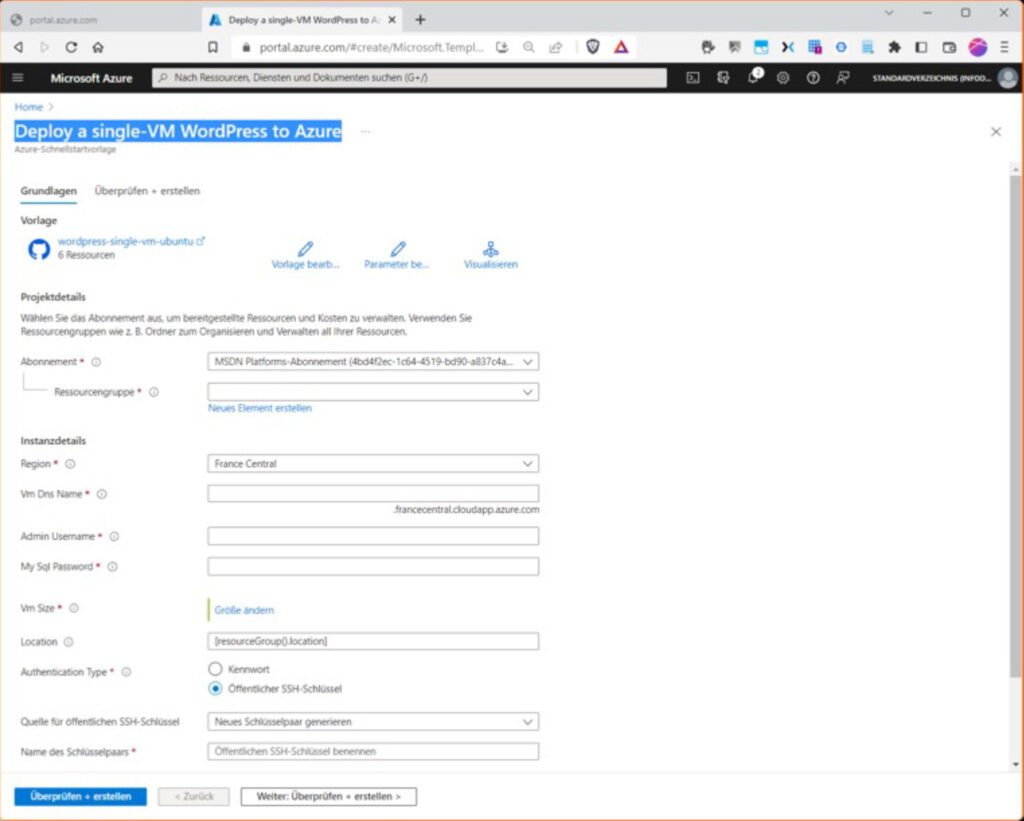The image size is (1024, 821).
Task: Switch to Überprüfen + erstellen tab
Action: 148,191
